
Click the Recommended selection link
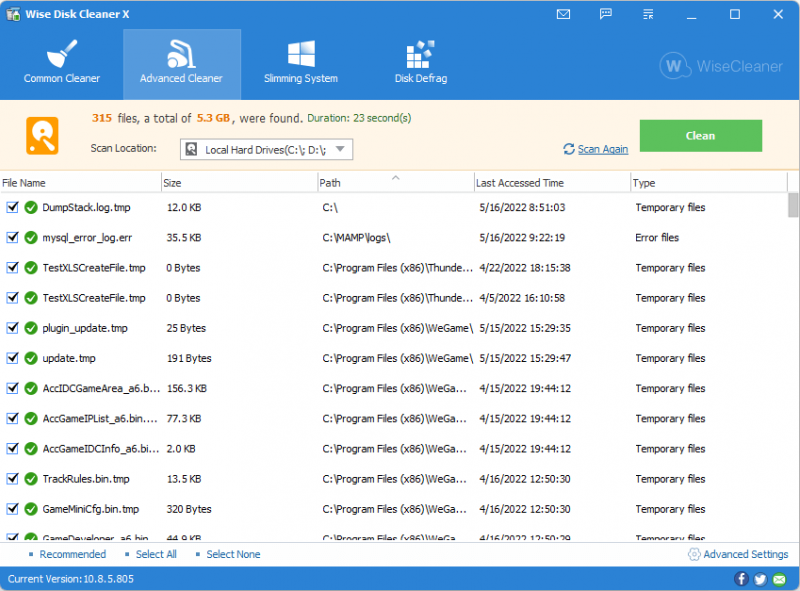tap(73, 554)
